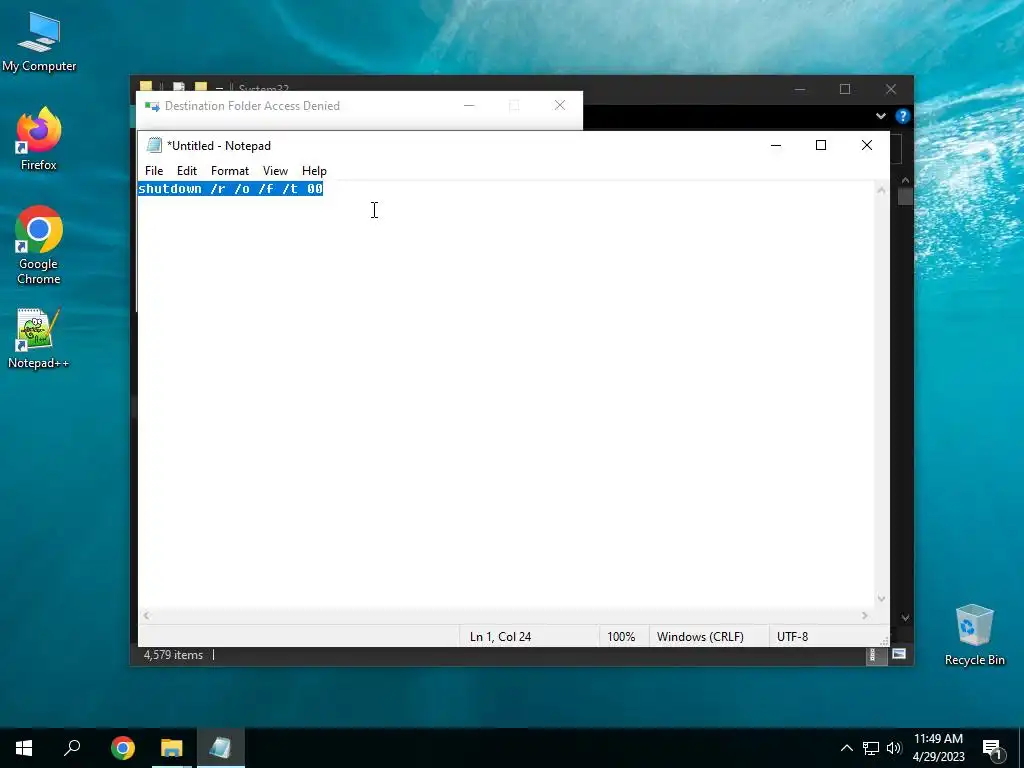Click the File Explorer folder title icon
The image size is (1024, 768).
tap(146, 86)
